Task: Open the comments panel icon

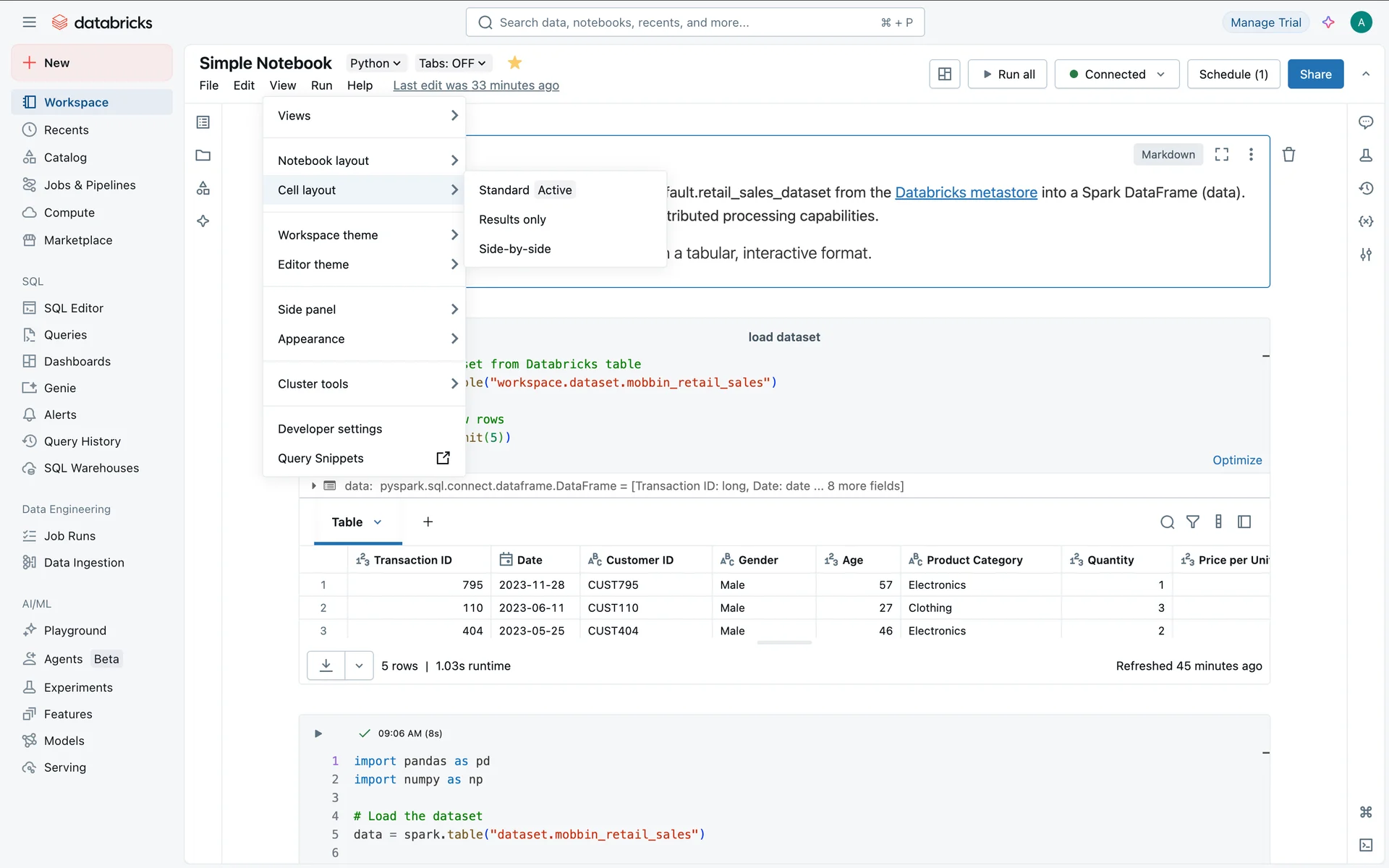Action: tap(1365, 122)
